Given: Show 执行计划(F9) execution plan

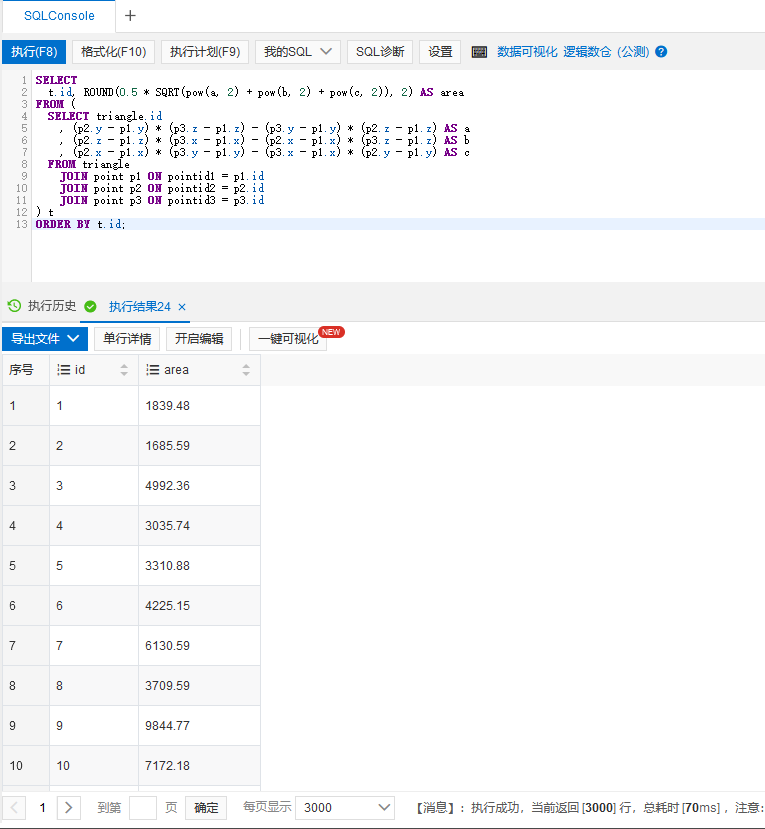Looking at the screenshot, I should pyautogui.click(x=205, y=52).
